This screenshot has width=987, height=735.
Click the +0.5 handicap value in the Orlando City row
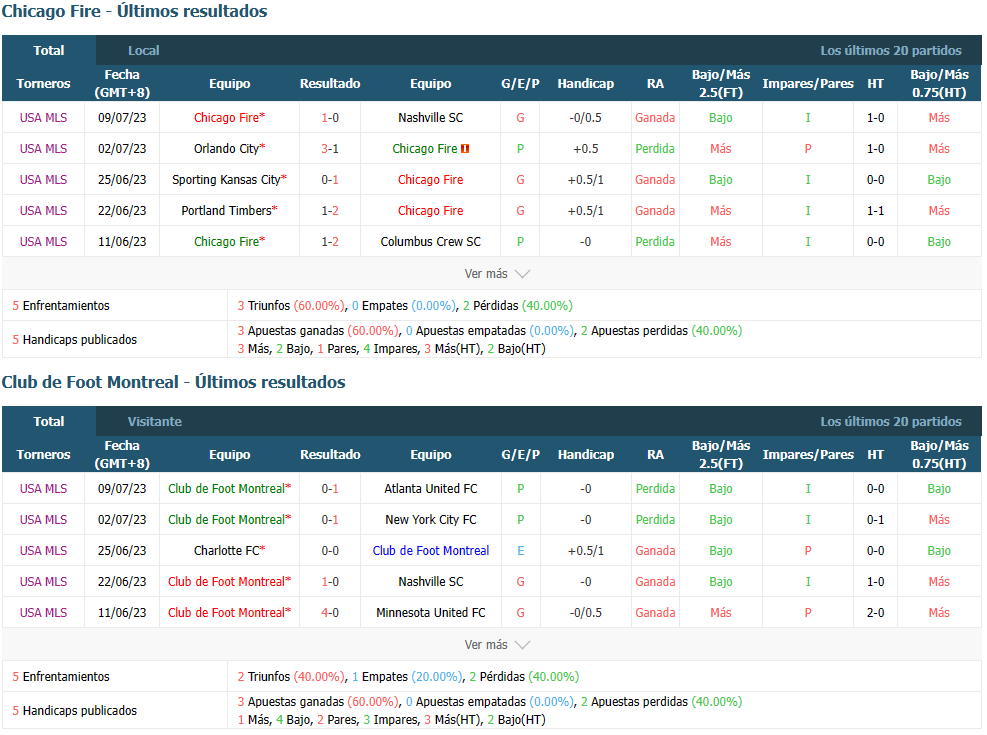(585, 149)
